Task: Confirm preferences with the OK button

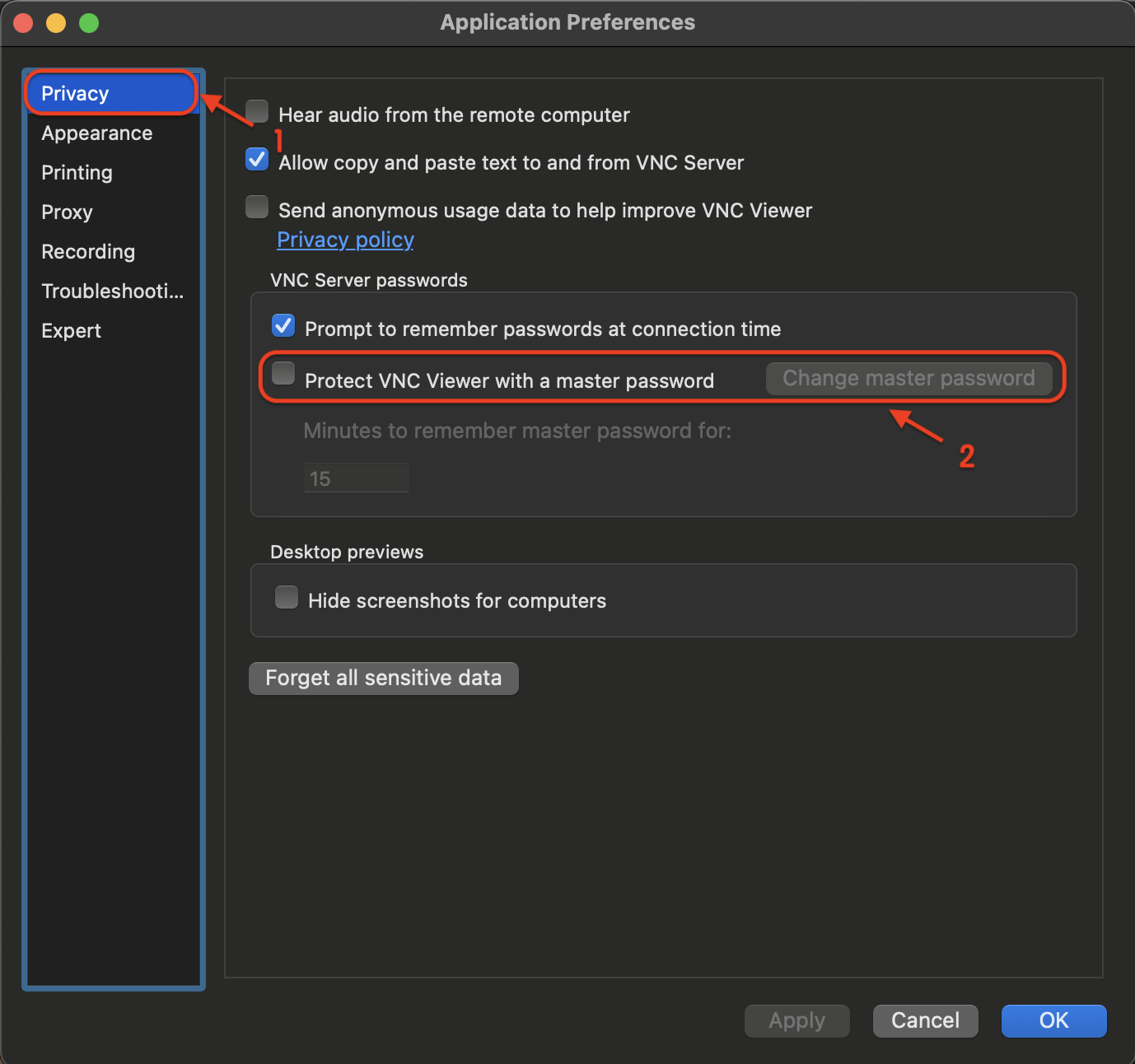Action: click(1053, 1020)
